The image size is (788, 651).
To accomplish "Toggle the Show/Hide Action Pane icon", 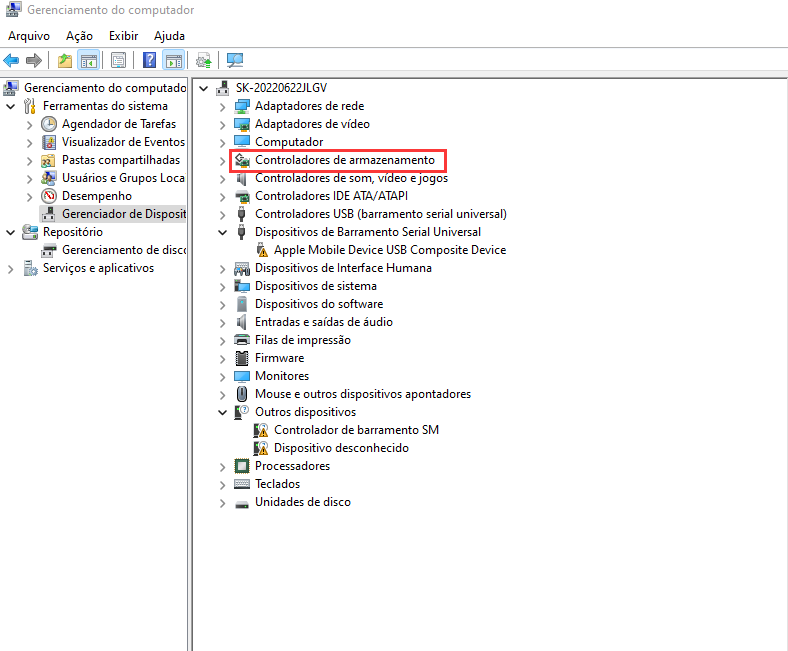I will click(x=174, y=61).
